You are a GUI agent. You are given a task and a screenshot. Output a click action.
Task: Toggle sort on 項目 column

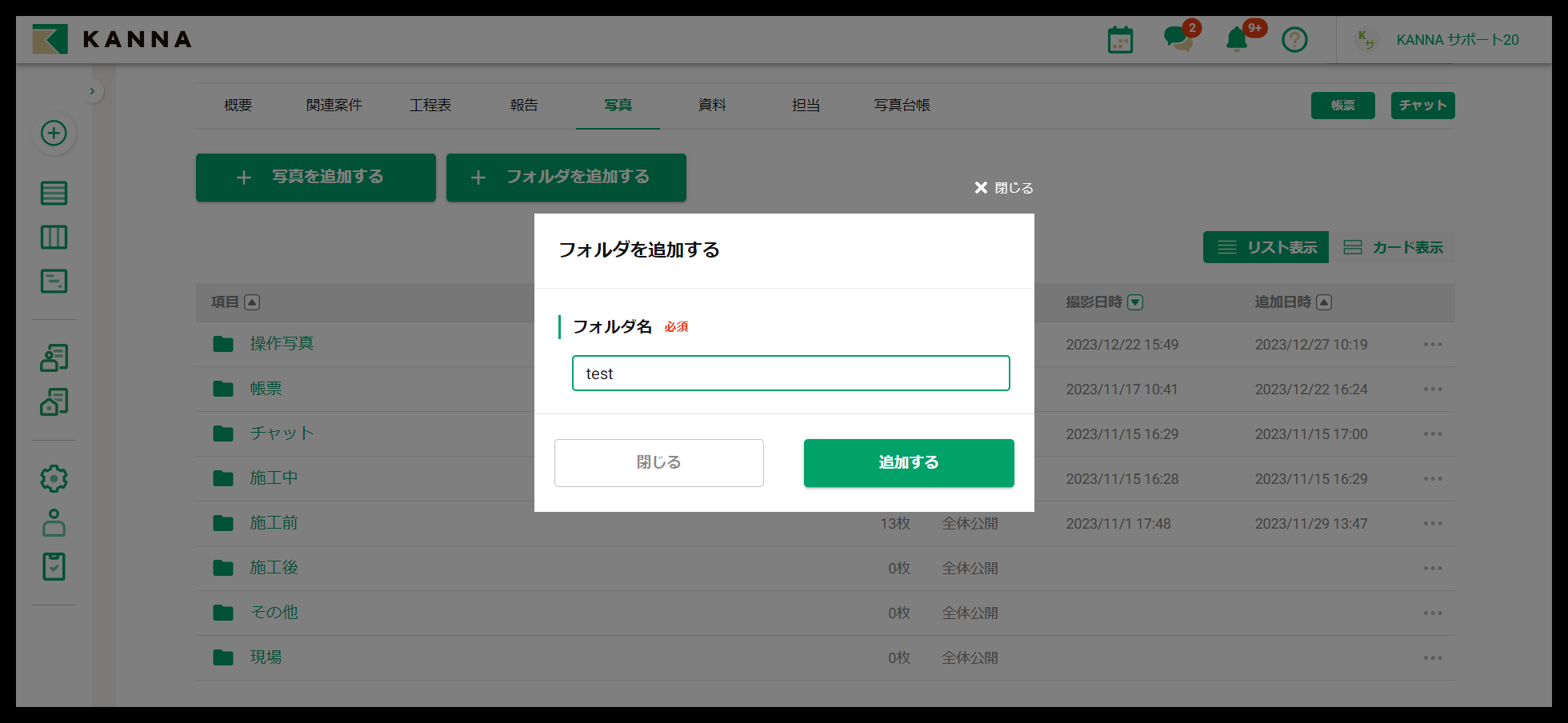(x=252, y=302)
